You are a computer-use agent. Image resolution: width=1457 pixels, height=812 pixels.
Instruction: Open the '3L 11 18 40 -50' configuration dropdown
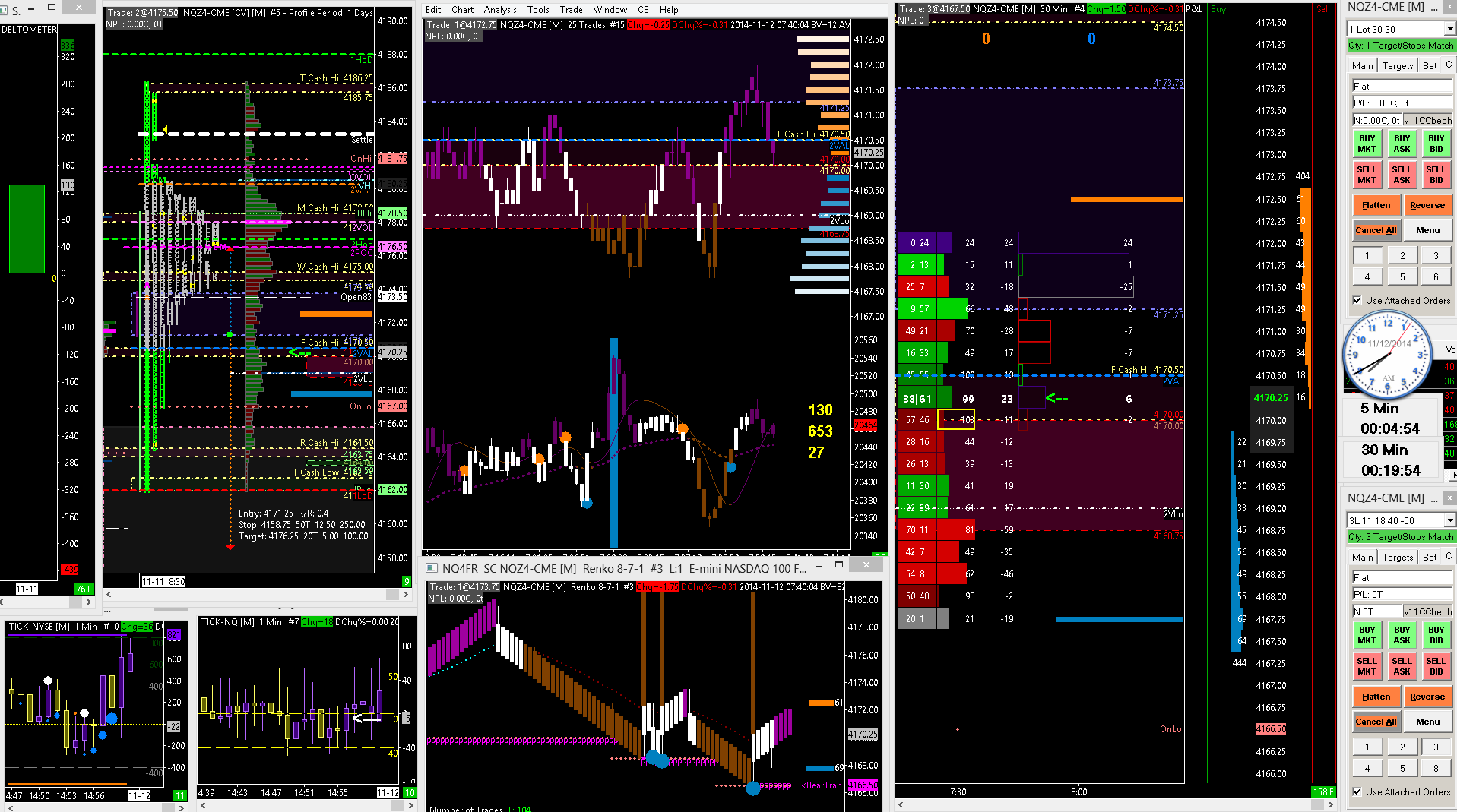coord(1450,520)
